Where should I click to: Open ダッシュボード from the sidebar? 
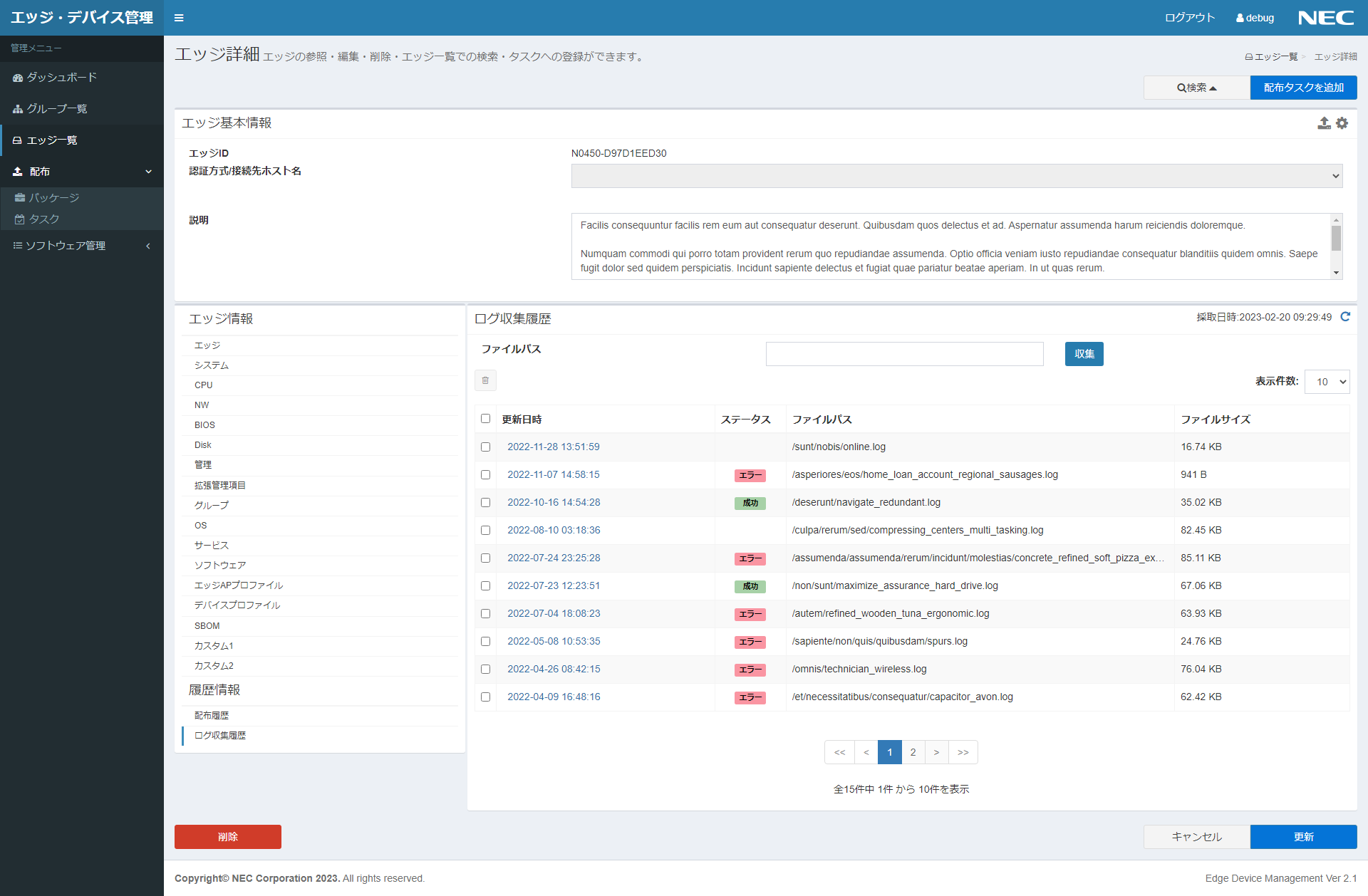tap(61, 78)
